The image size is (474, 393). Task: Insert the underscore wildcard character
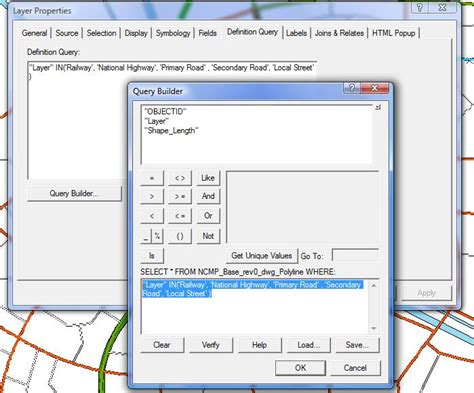pos(146,236)
